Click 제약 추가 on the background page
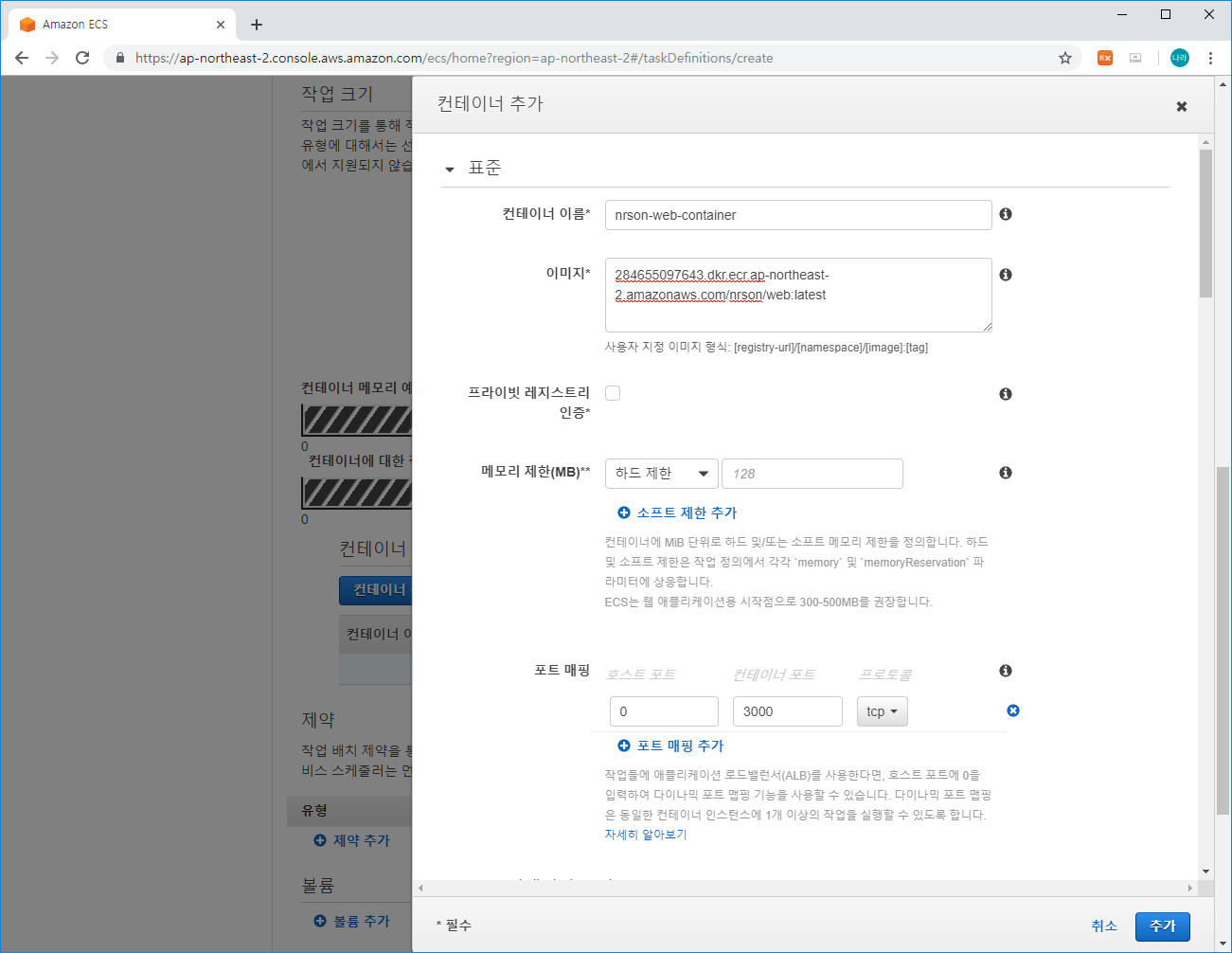Image resolution: width=1232 pixels, height=953 pixels. point(351,840)
